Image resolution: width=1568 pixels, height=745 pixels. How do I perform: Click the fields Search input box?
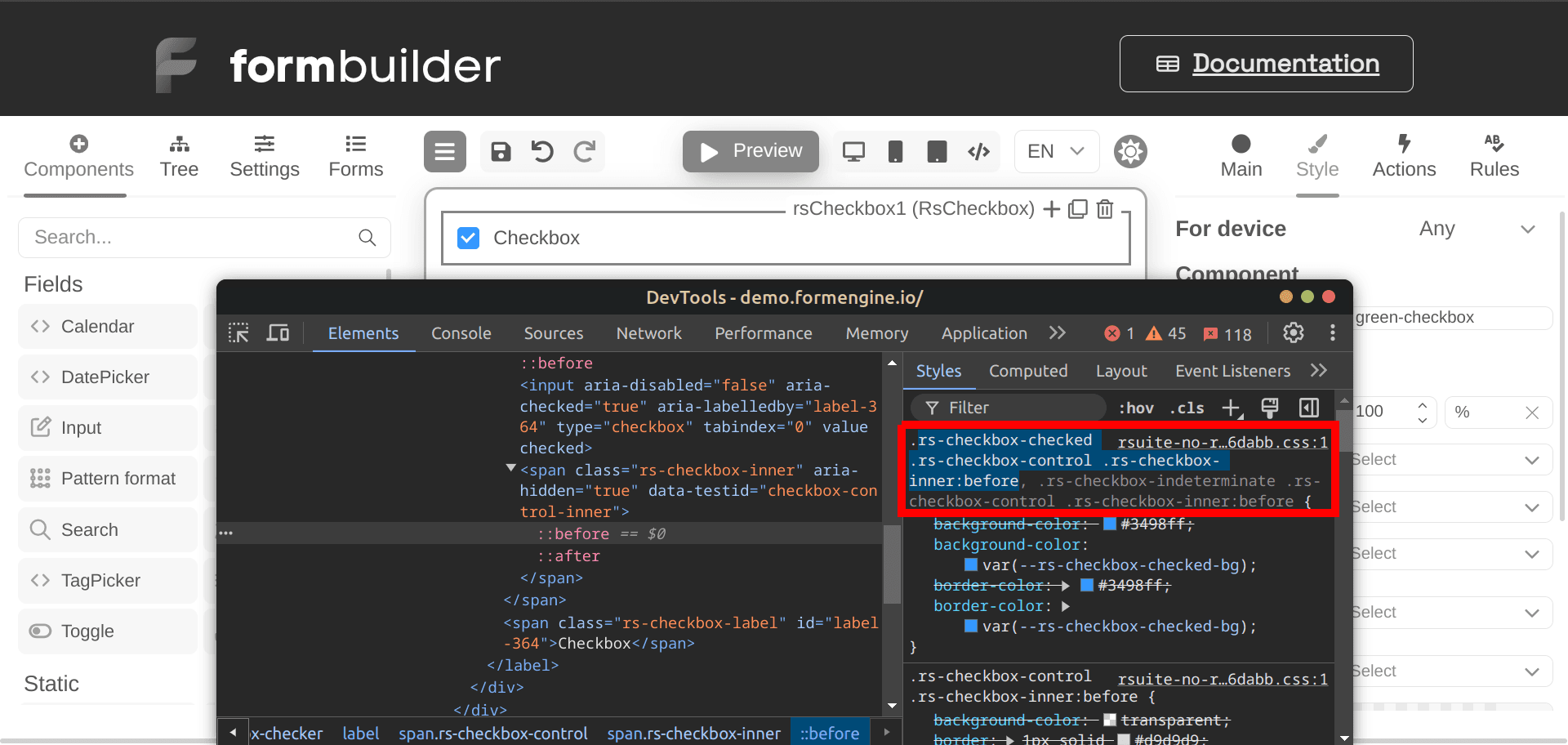(188, 237)
